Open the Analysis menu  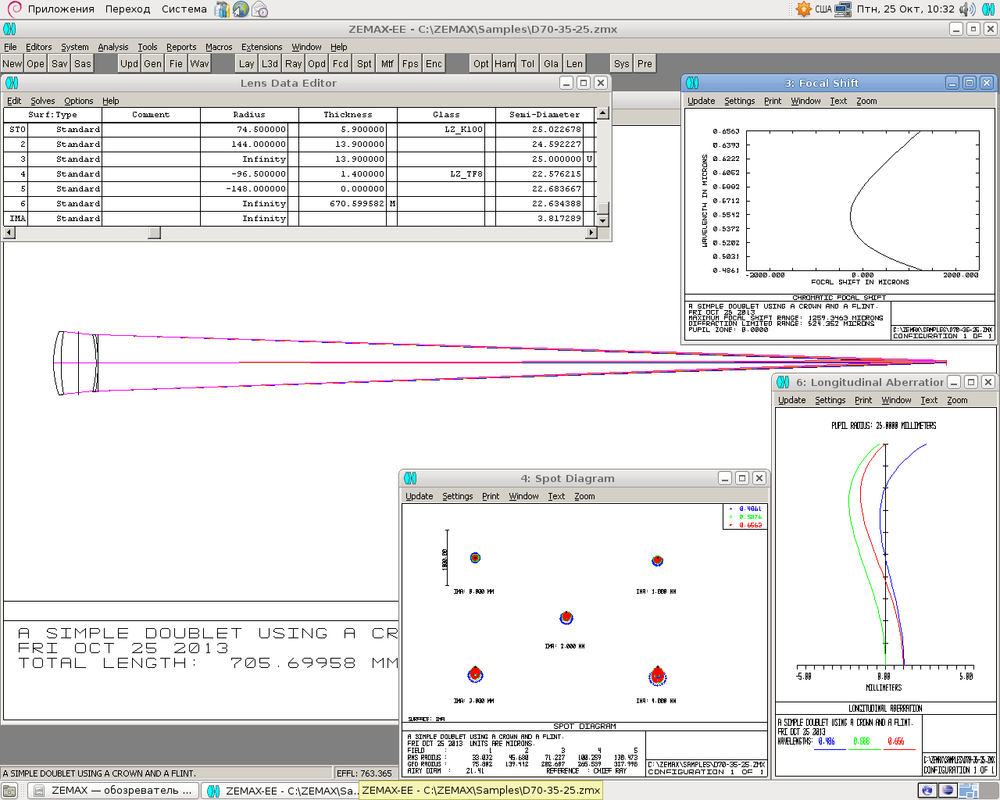(113, 47)
